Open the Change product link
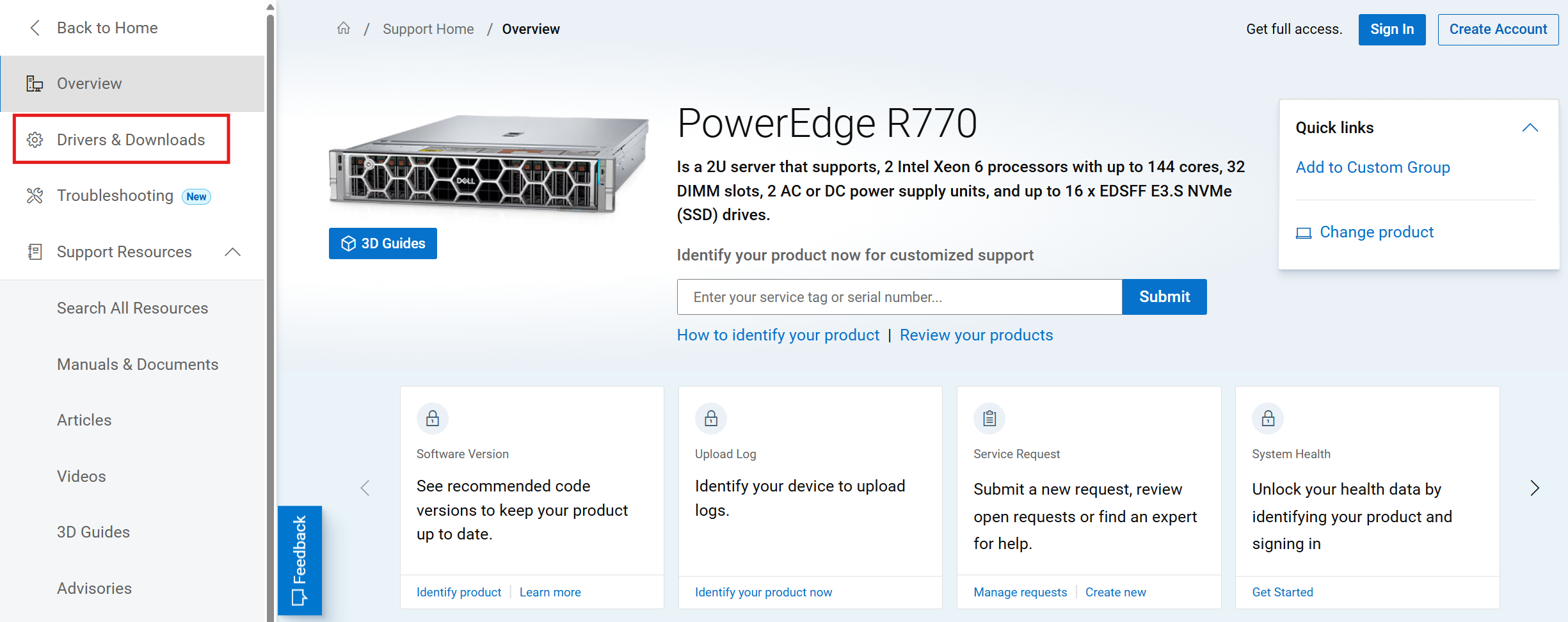 tap(1376, 232)
